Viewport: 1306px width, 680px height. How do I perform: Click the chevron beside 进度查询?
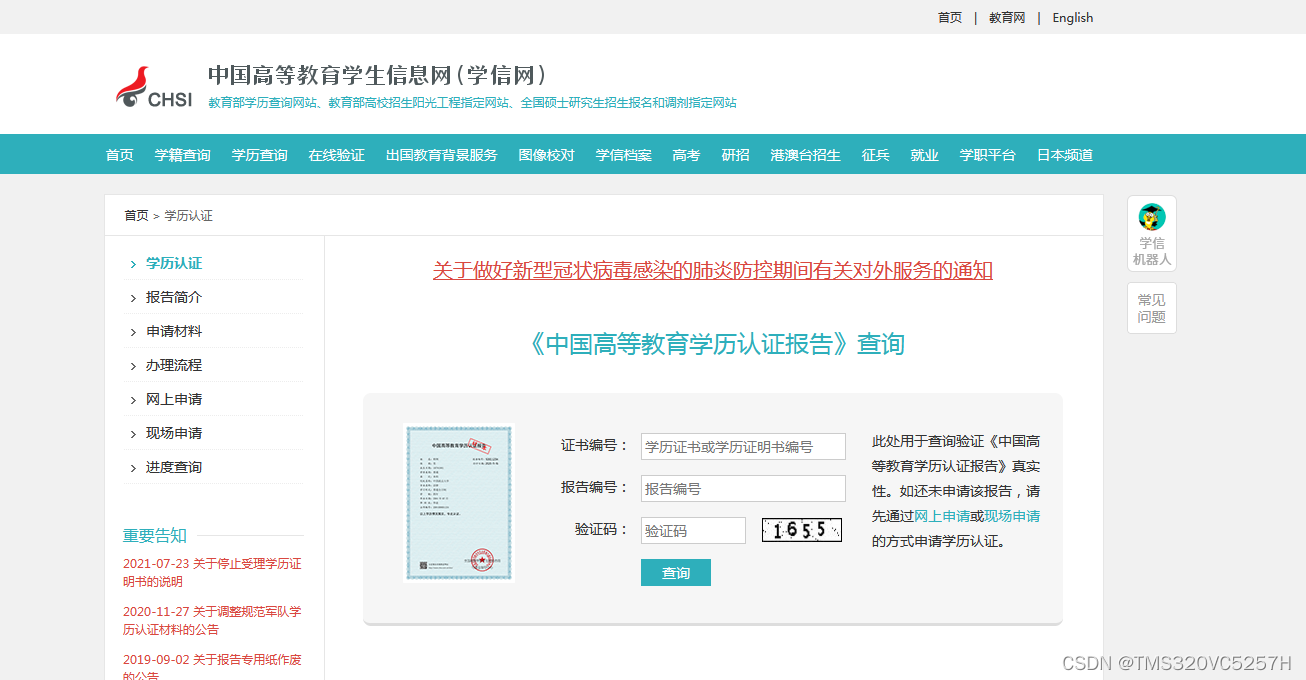click(x=133, y=468)
